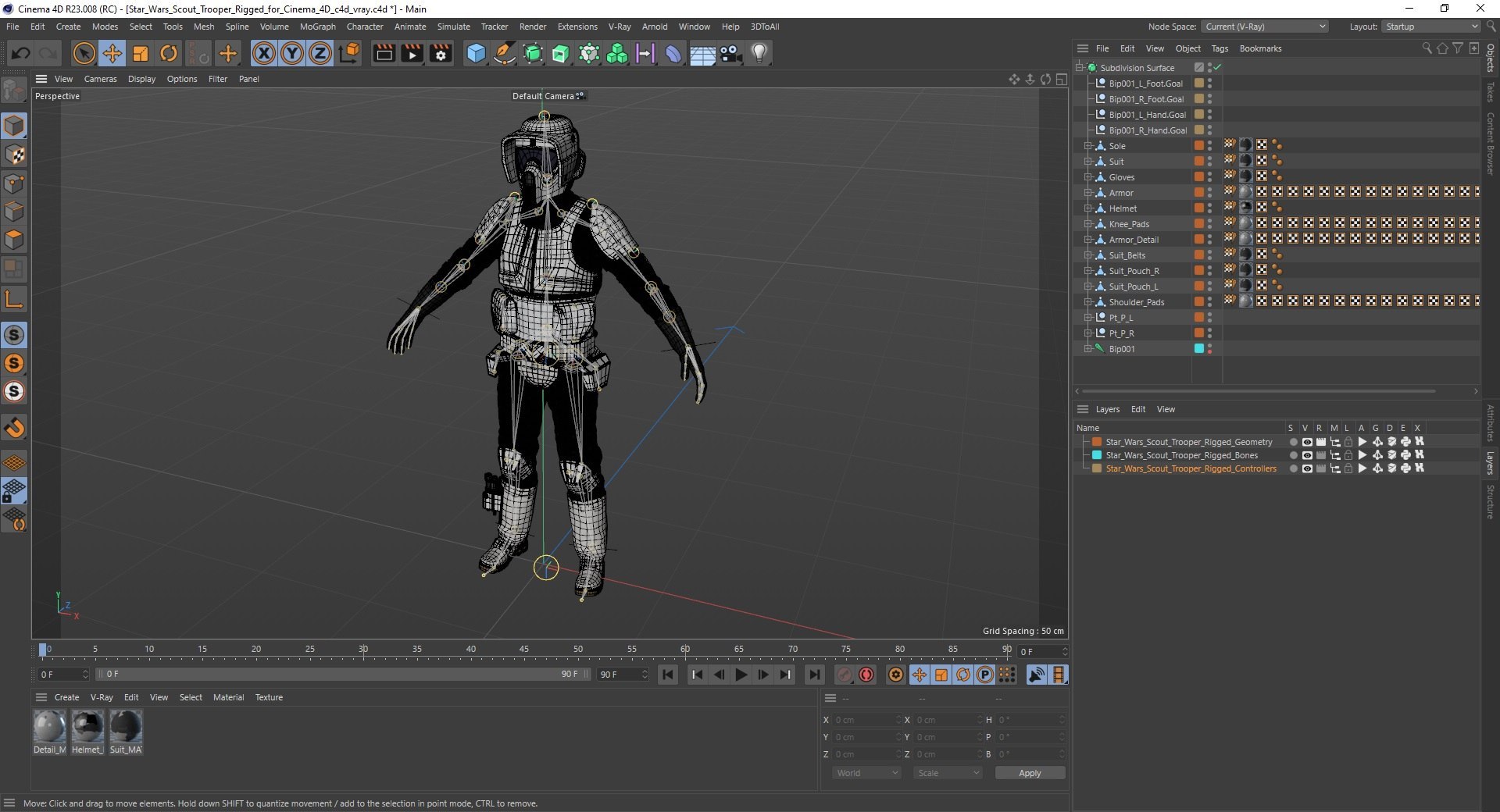Toggle Y axis lock
The image size is (1500, 812).
(292, 53)
